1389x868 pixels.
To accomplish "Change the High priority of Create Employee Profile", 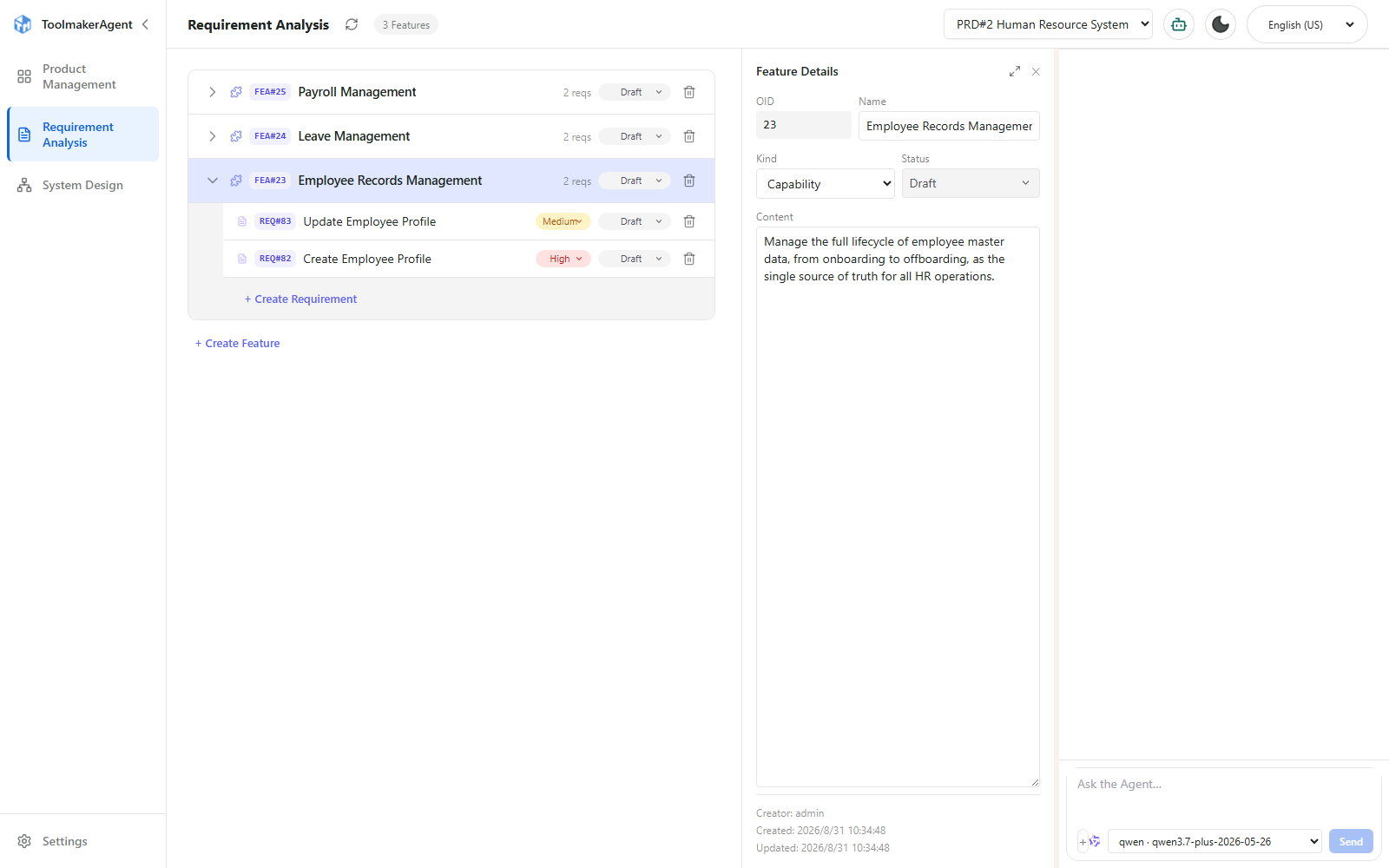I will point(563,259).
